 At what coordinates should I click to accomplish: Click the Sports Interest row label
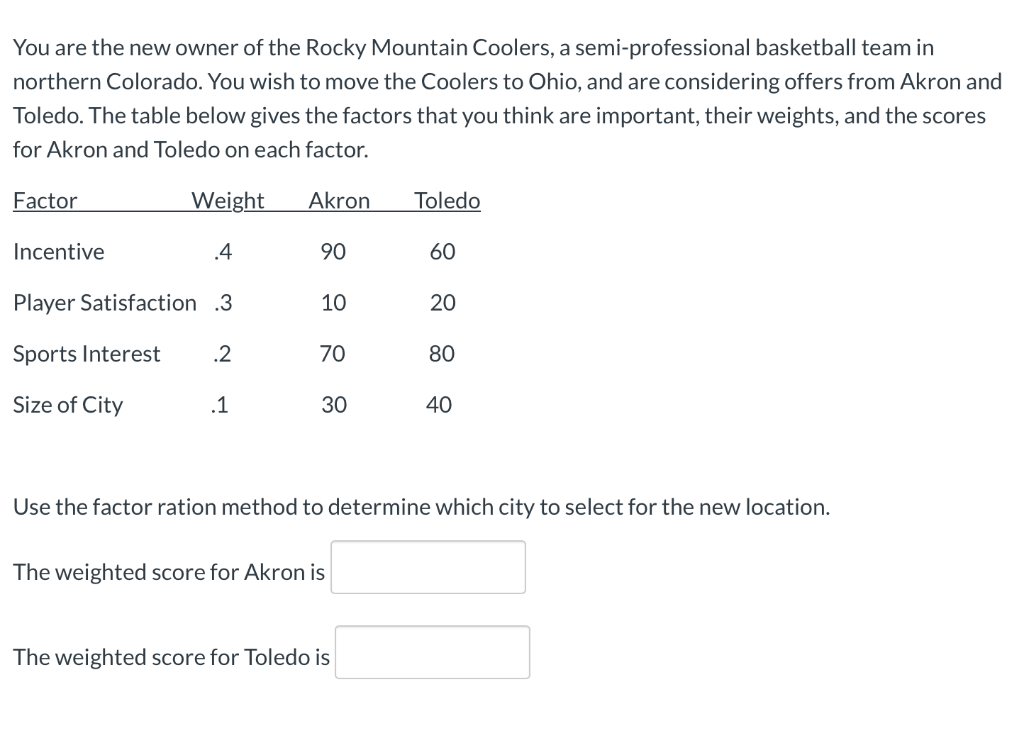click(x=87, y=354)
